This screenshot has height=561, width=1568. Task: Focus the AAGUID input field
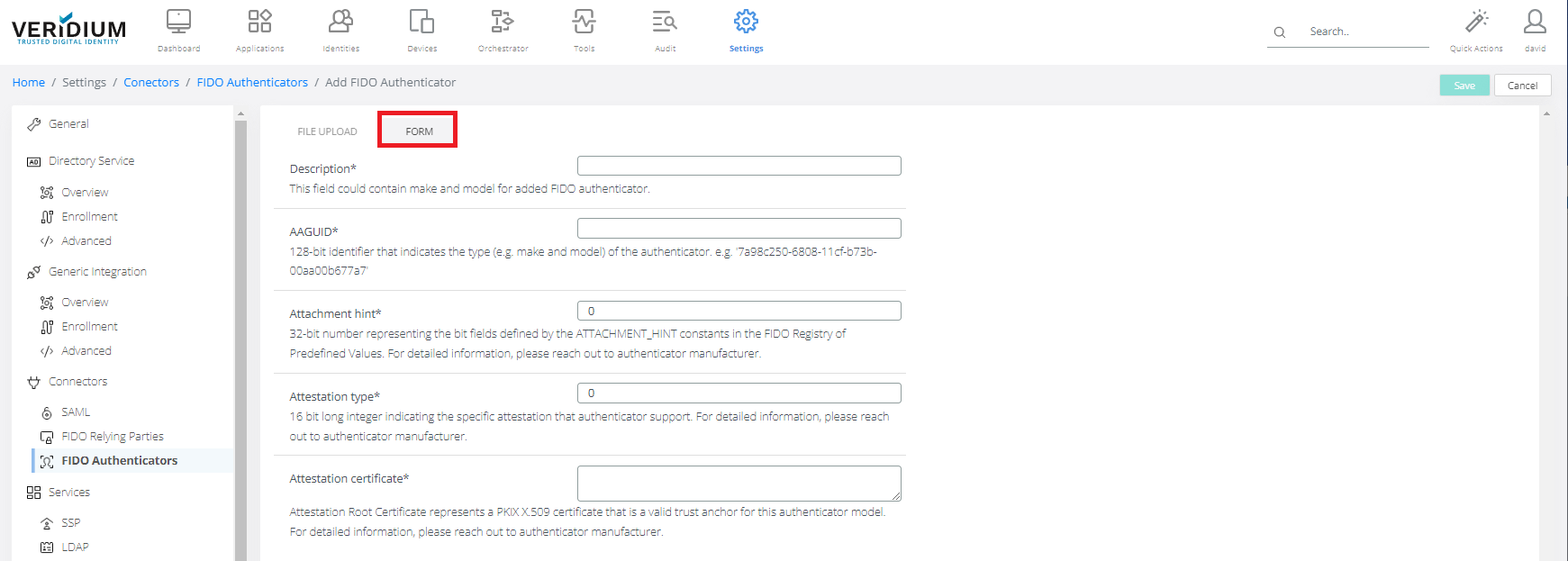click(739, 229)
